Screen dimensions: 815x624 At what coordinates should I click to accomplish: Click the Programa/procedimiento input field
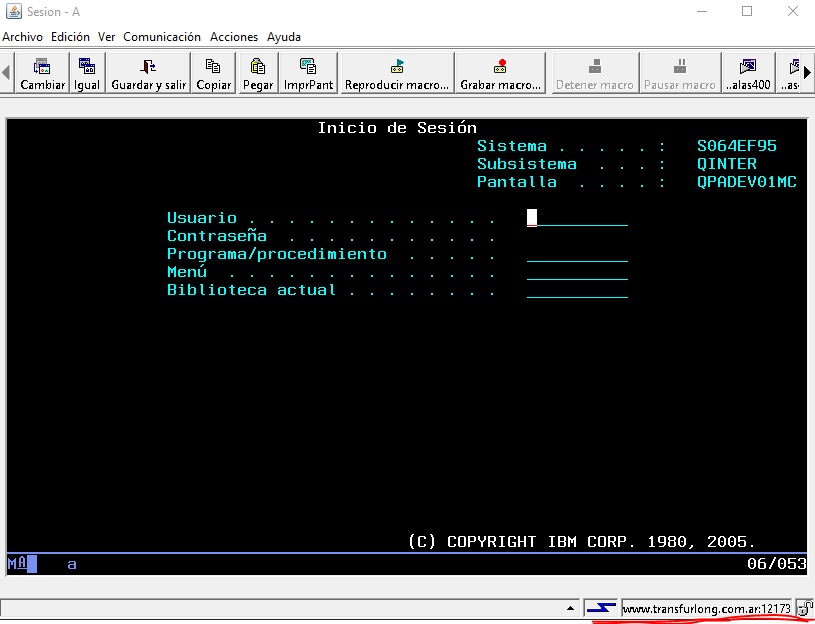(577, 254)
